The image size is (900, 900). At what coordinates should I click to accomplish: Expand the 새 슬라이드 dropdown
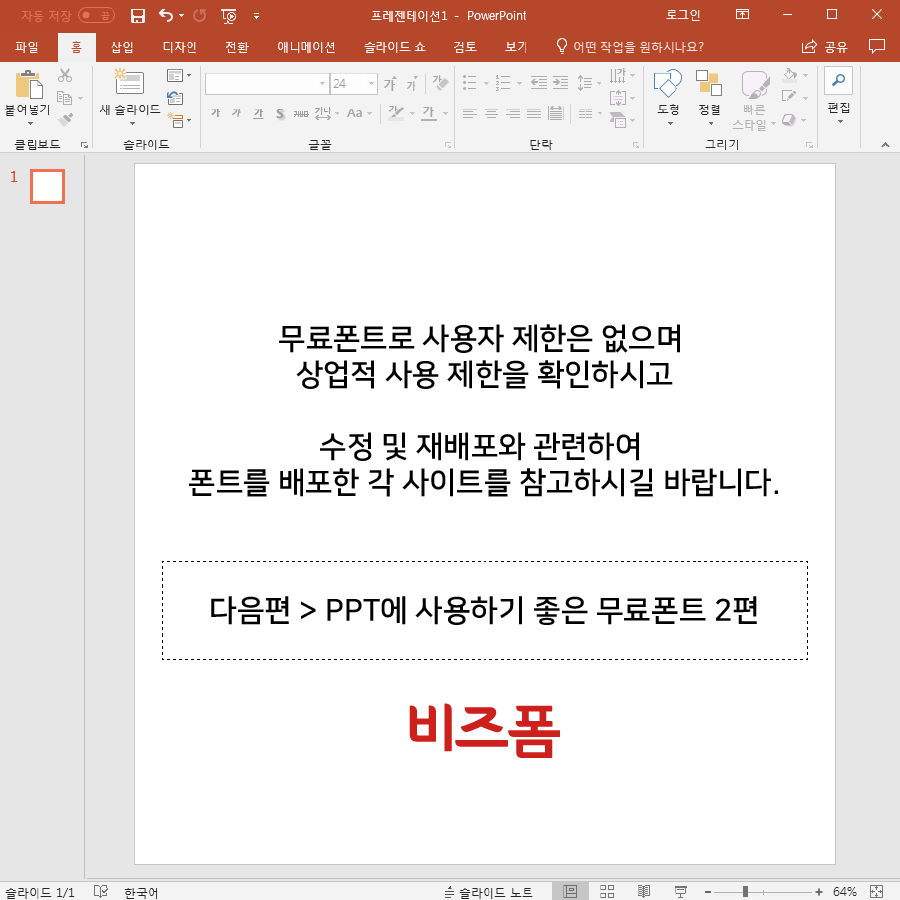click(131, 125)
